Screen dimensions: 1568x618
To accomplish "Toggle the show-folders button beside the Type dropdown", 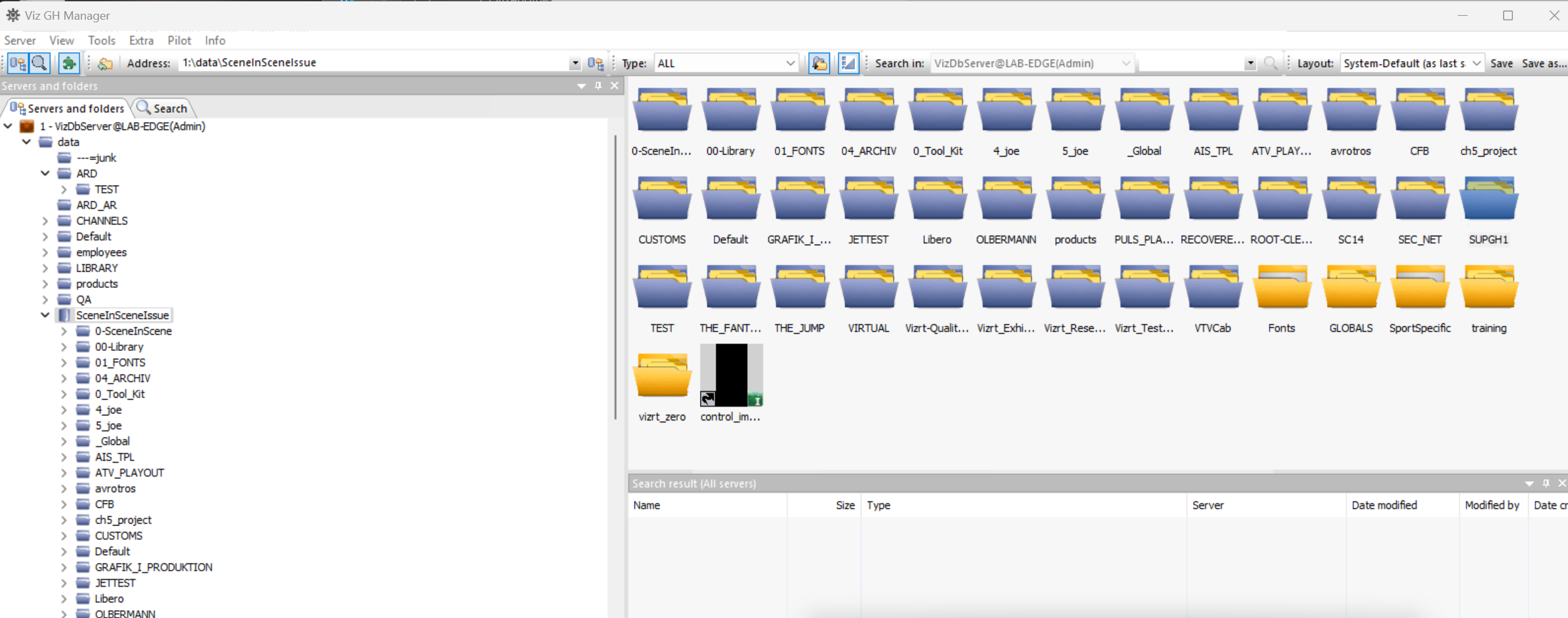I will [819, 63].
